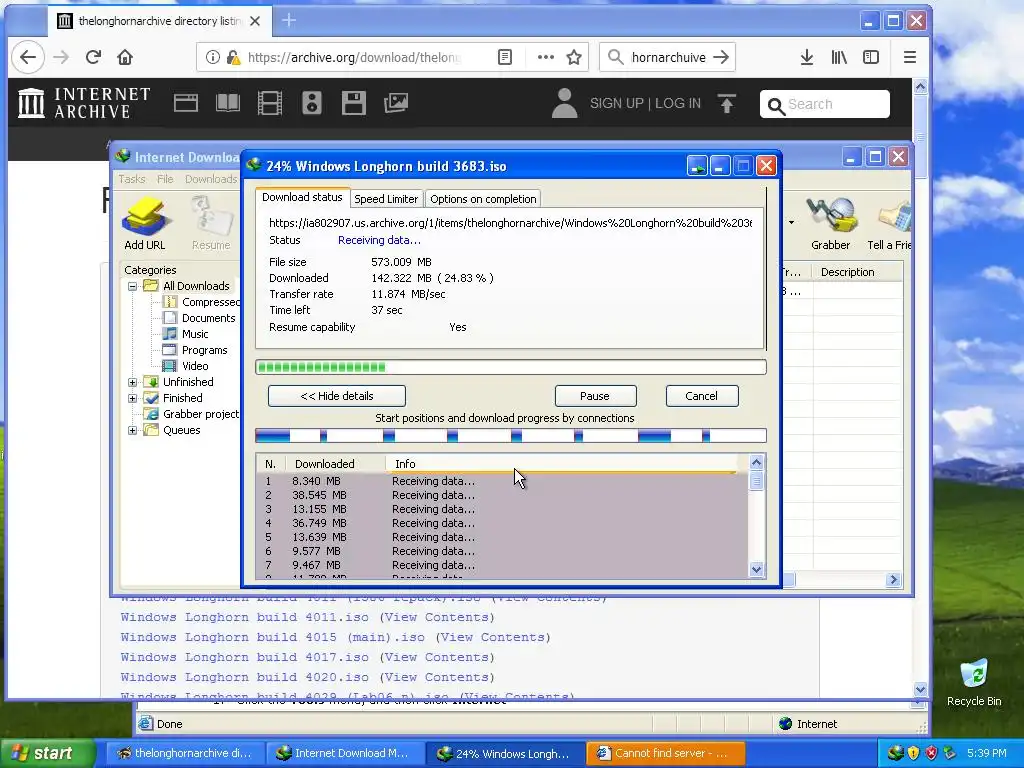Click the Downloaded column header

point(336,464)
